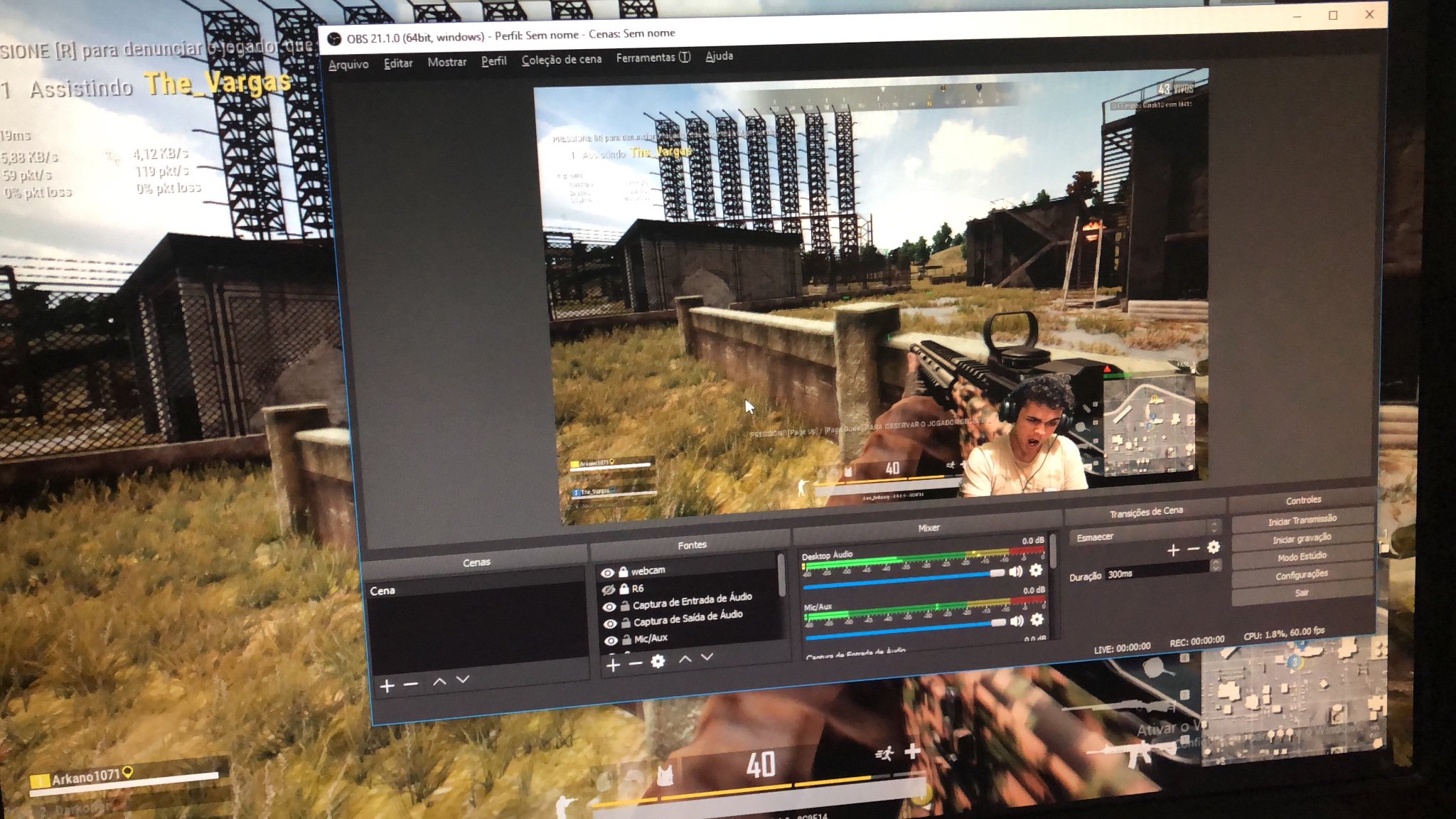
Task: Open Coleção de cena menu
Action: (x=562, y=60)
